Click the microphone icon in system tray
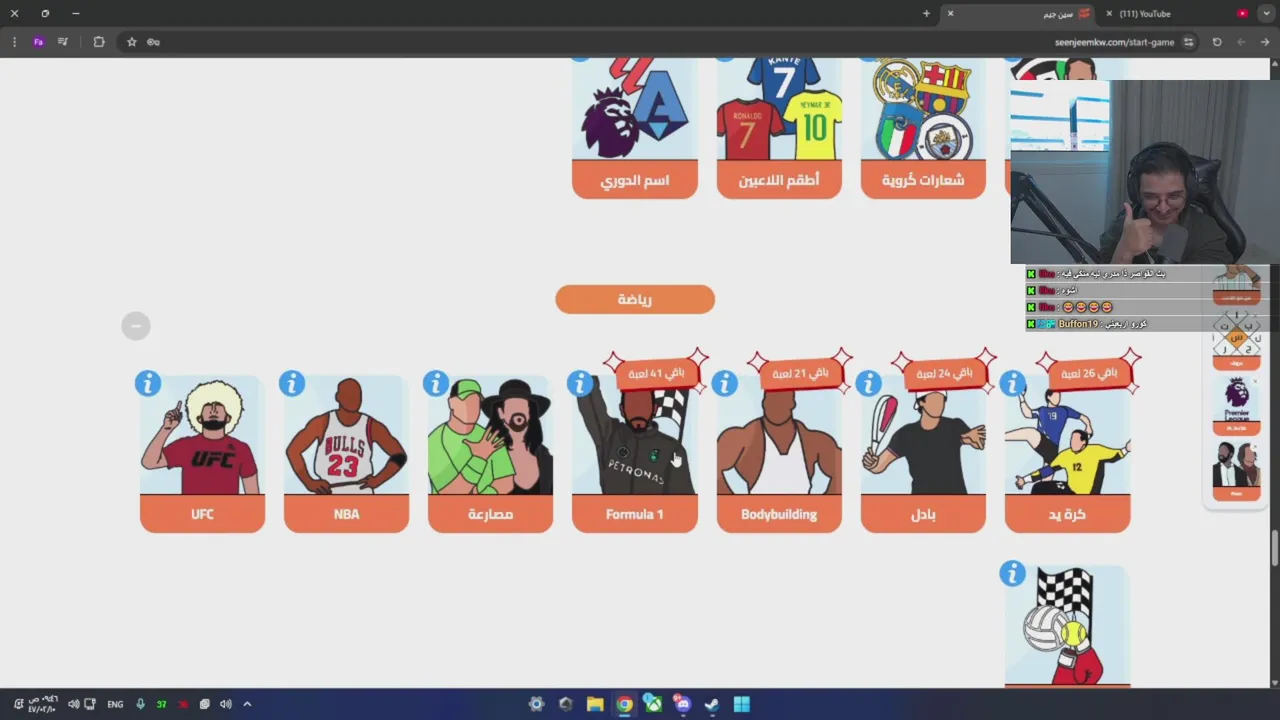This screenshot has width=1280, height=720. point(140,704)
